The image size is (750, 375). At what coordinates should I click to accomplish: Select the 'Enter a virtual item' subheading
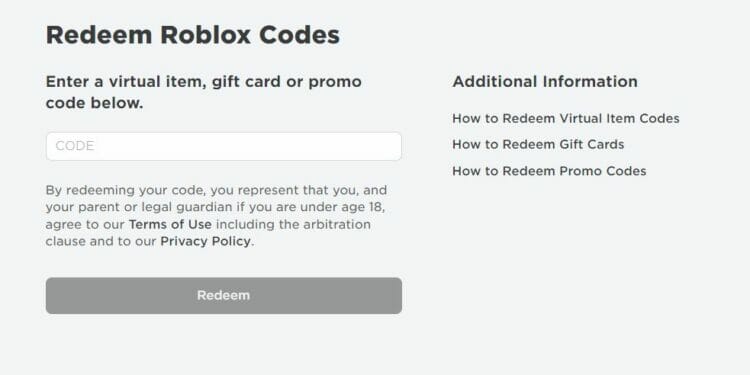204,92
